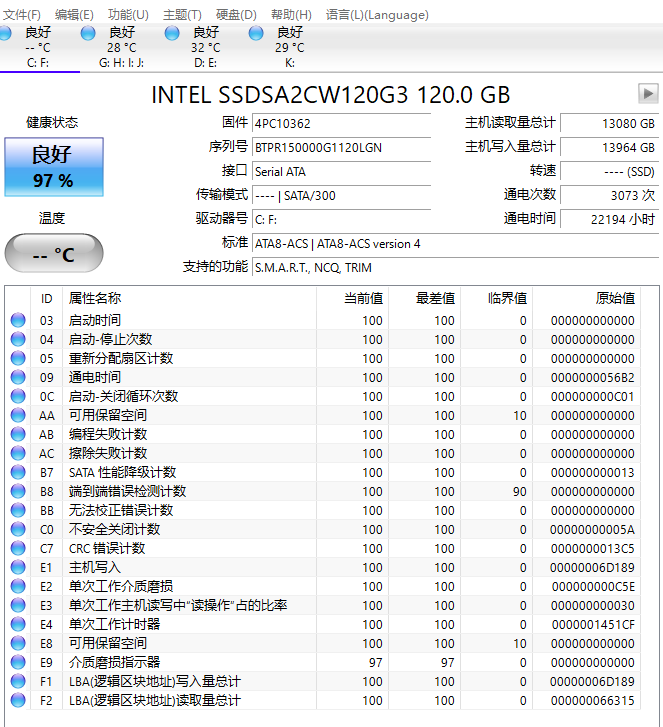The width and height of the screenshot is (663, 727).
Task: Select the C: F: disk tab
Action: (38, 48)
